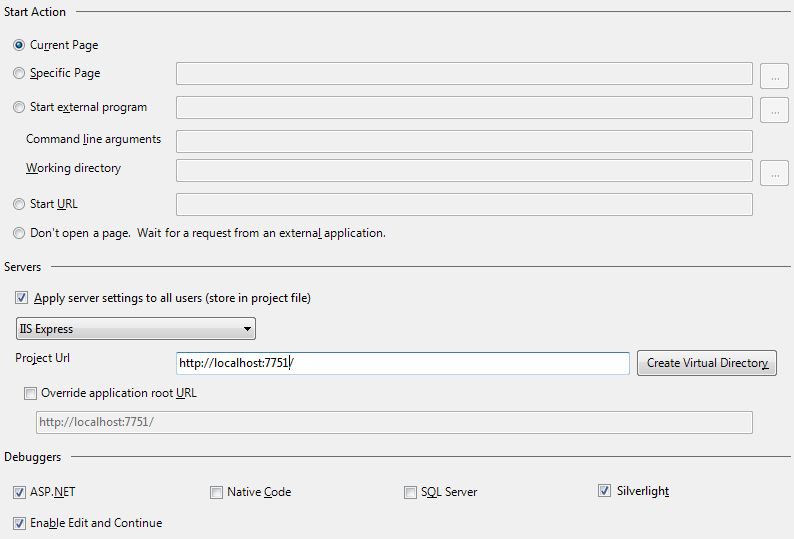794x539 pixels.
Task: Click the Command line arguments field
Action: [464, 141]
